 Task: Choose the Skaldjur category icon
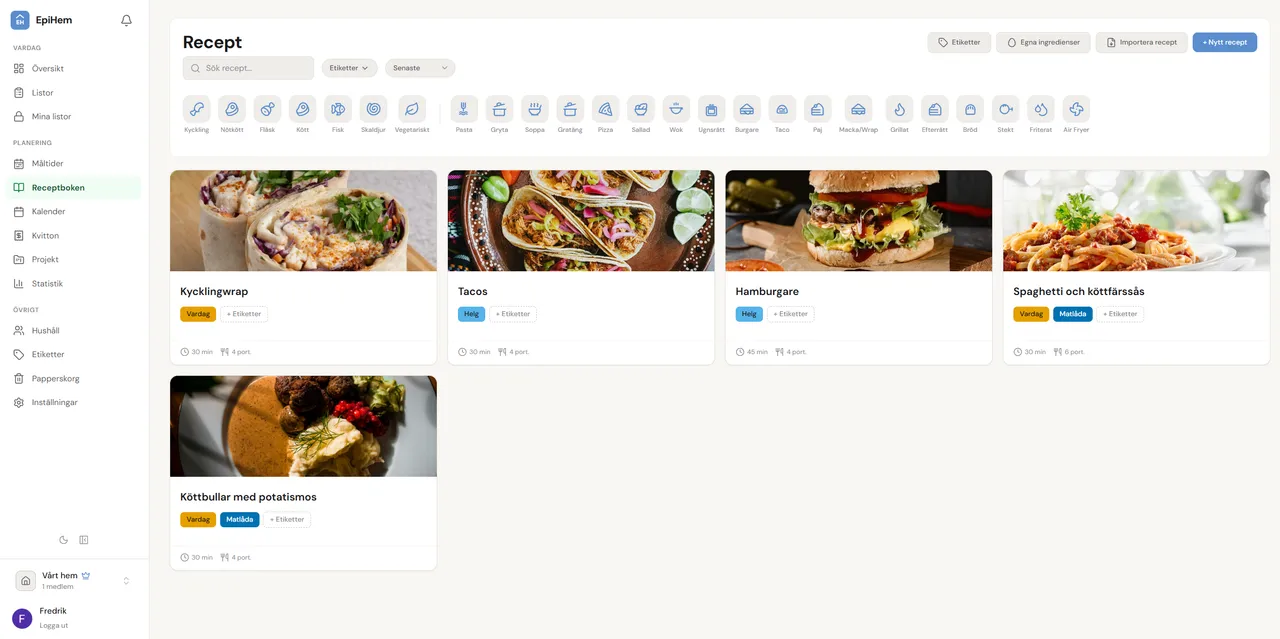(x=373, y=109)
